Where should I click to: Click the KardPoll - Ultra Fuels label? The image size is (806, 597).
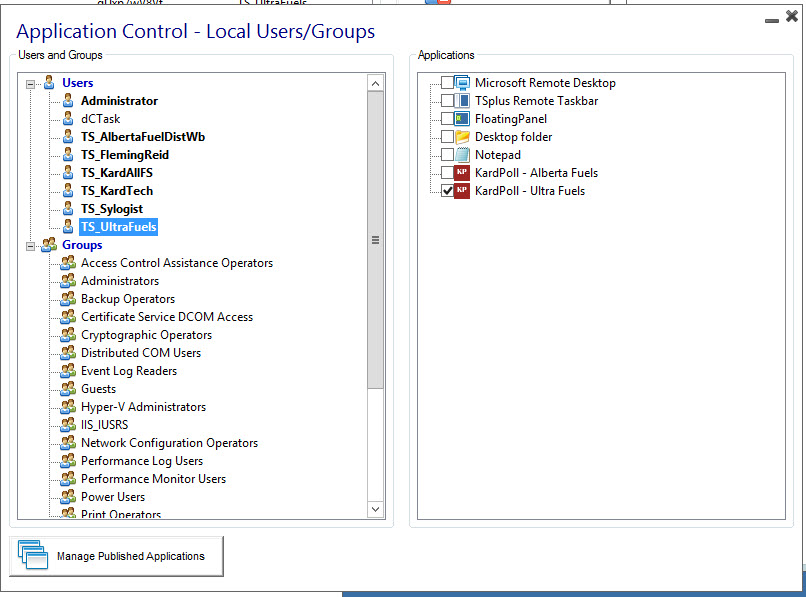530,191
